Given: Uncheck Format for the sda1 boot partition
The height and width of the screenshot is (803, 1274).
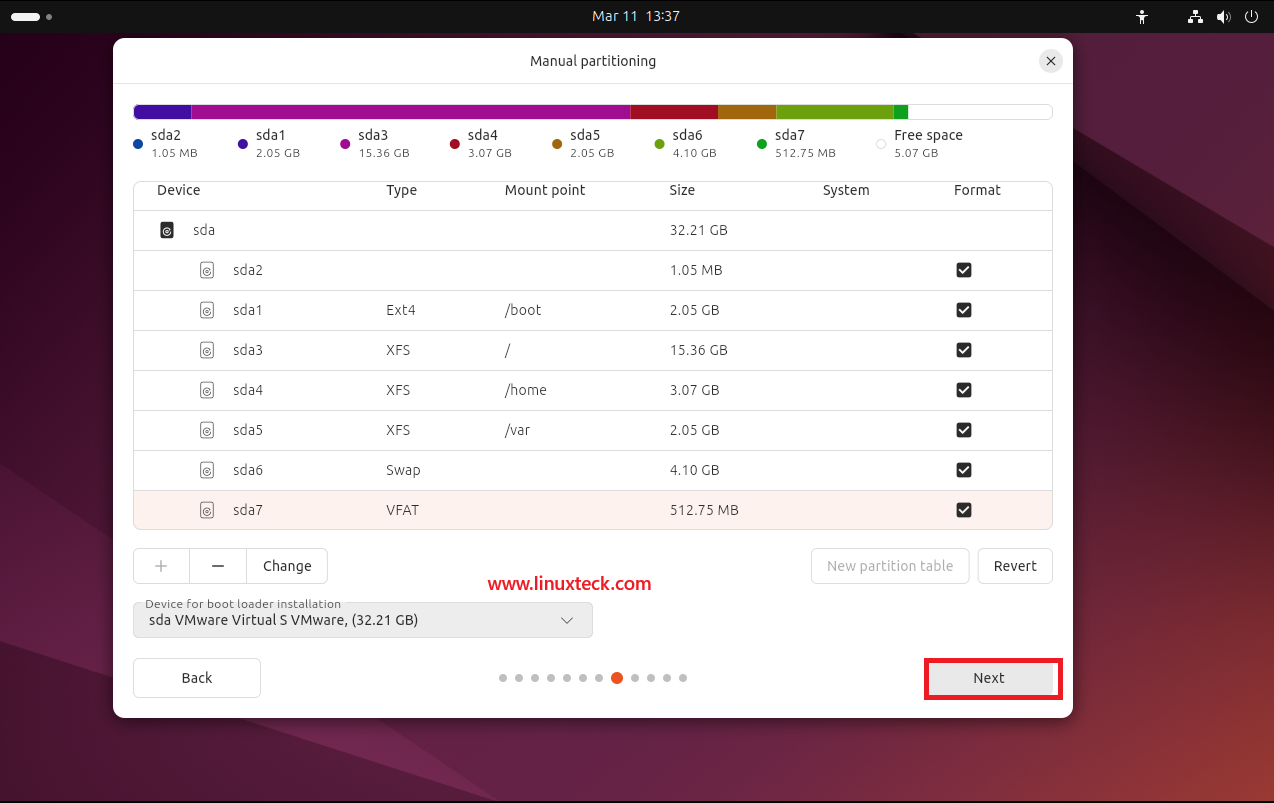Looking at the screenshot, I should coord(963,310).
